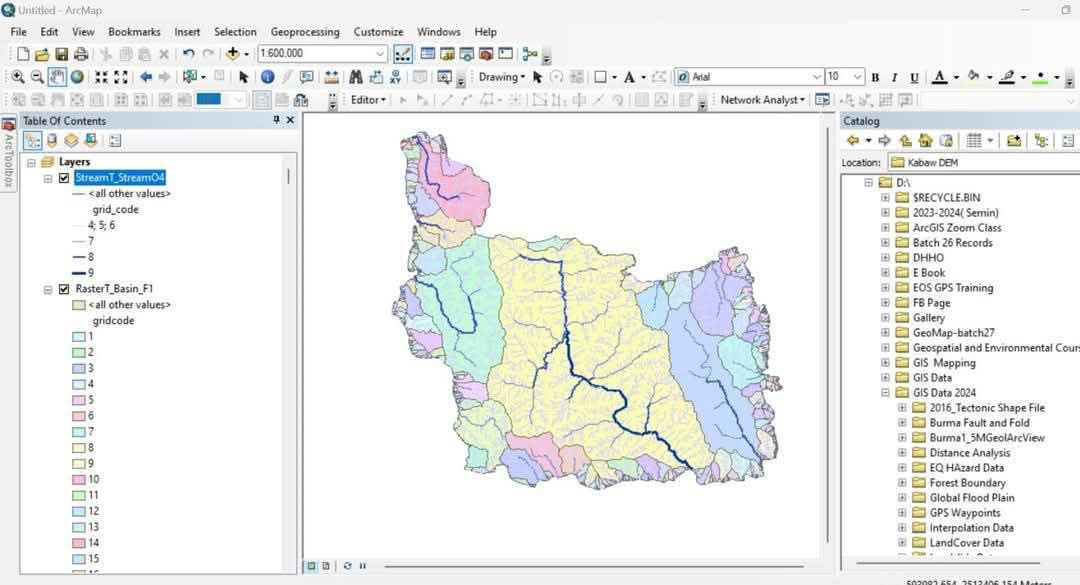The height and width of the screenshot is (585, 1080).
Task: Select the Pan hand tool
Action: [x=57, y=77]
